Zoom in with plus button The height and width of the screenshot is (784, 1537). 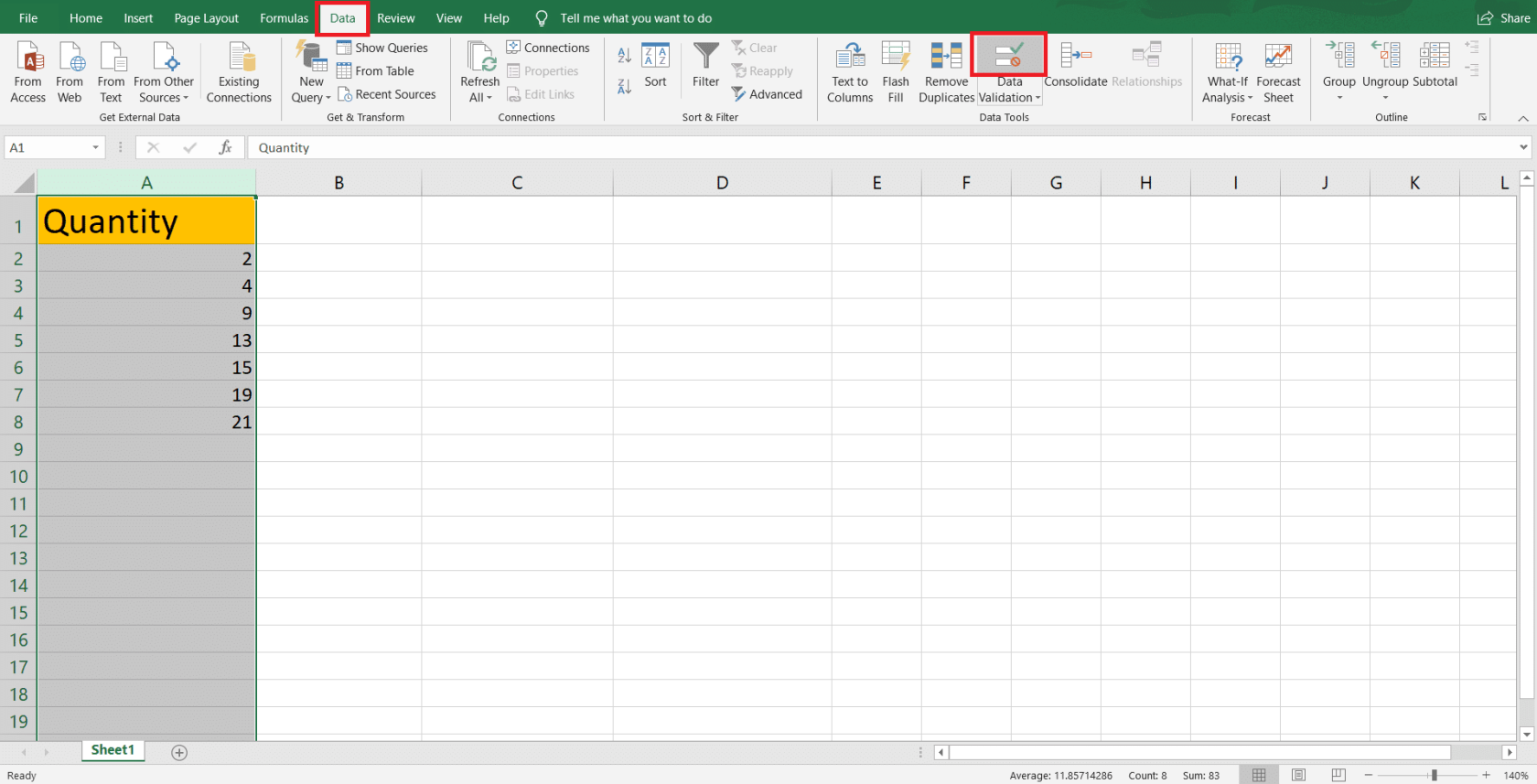(x=1487, y=775)
